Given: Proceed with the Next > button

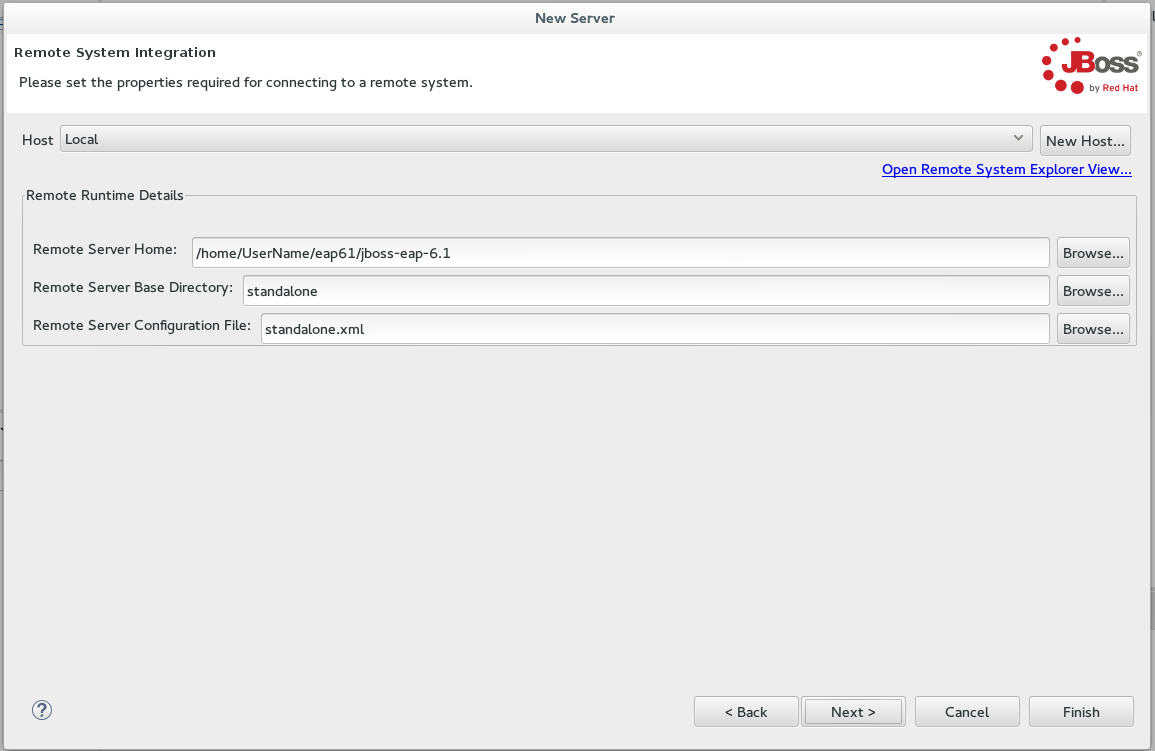Looking at the screenshot, I should (853, 712).
